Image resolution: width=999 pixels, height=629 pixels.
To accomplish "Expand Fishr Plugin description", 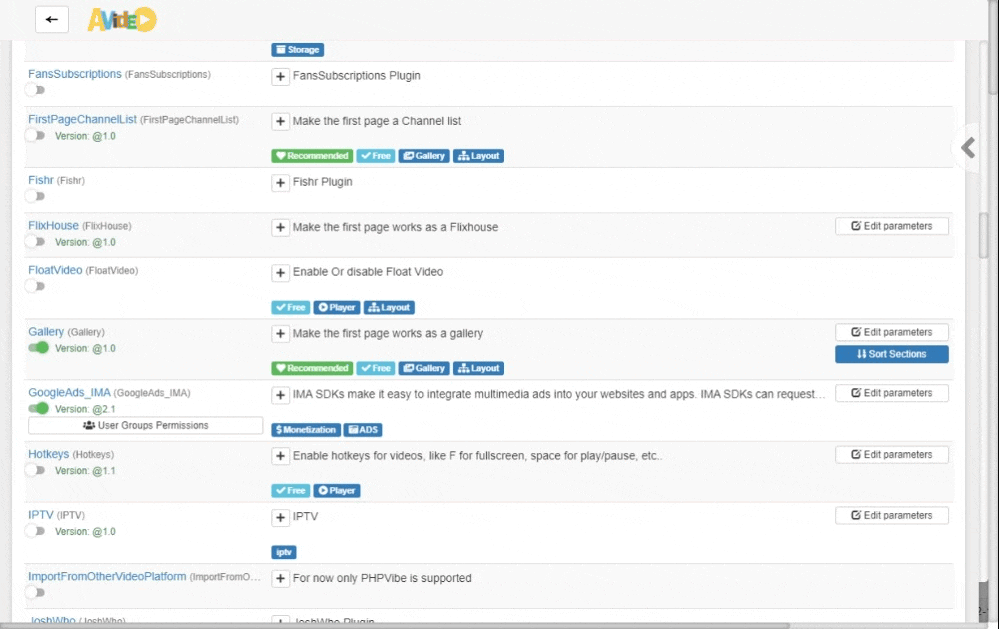I will tap(280, 183).
